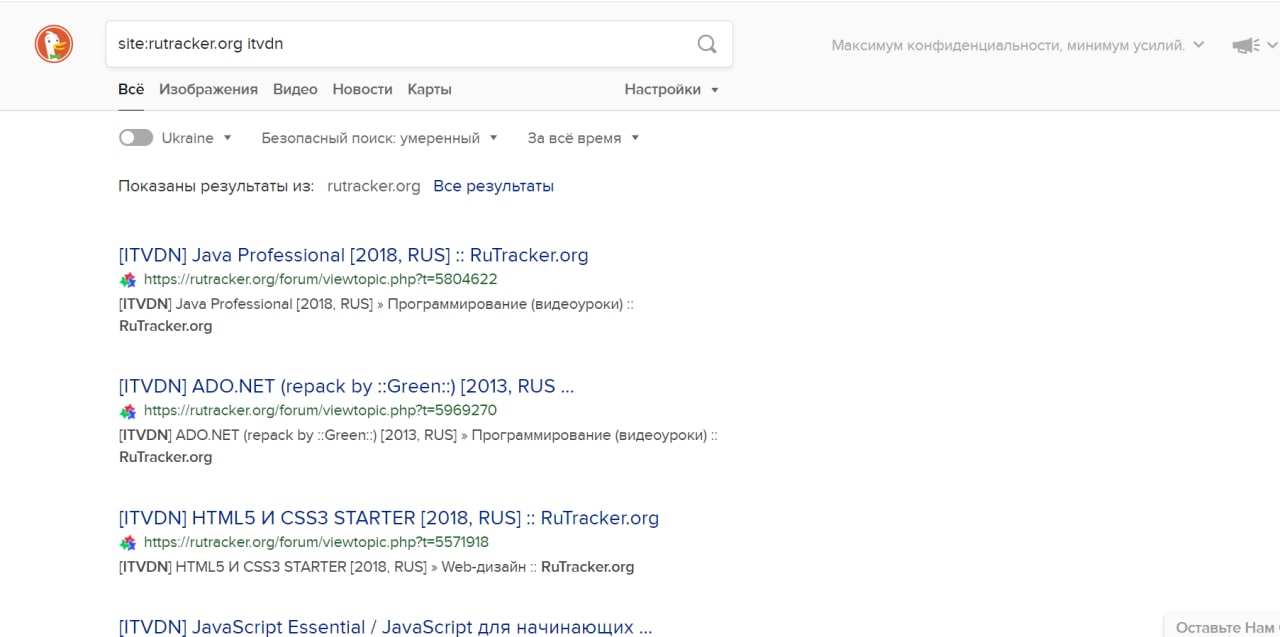Click URL ending in t=5571918

pos(316,543)
